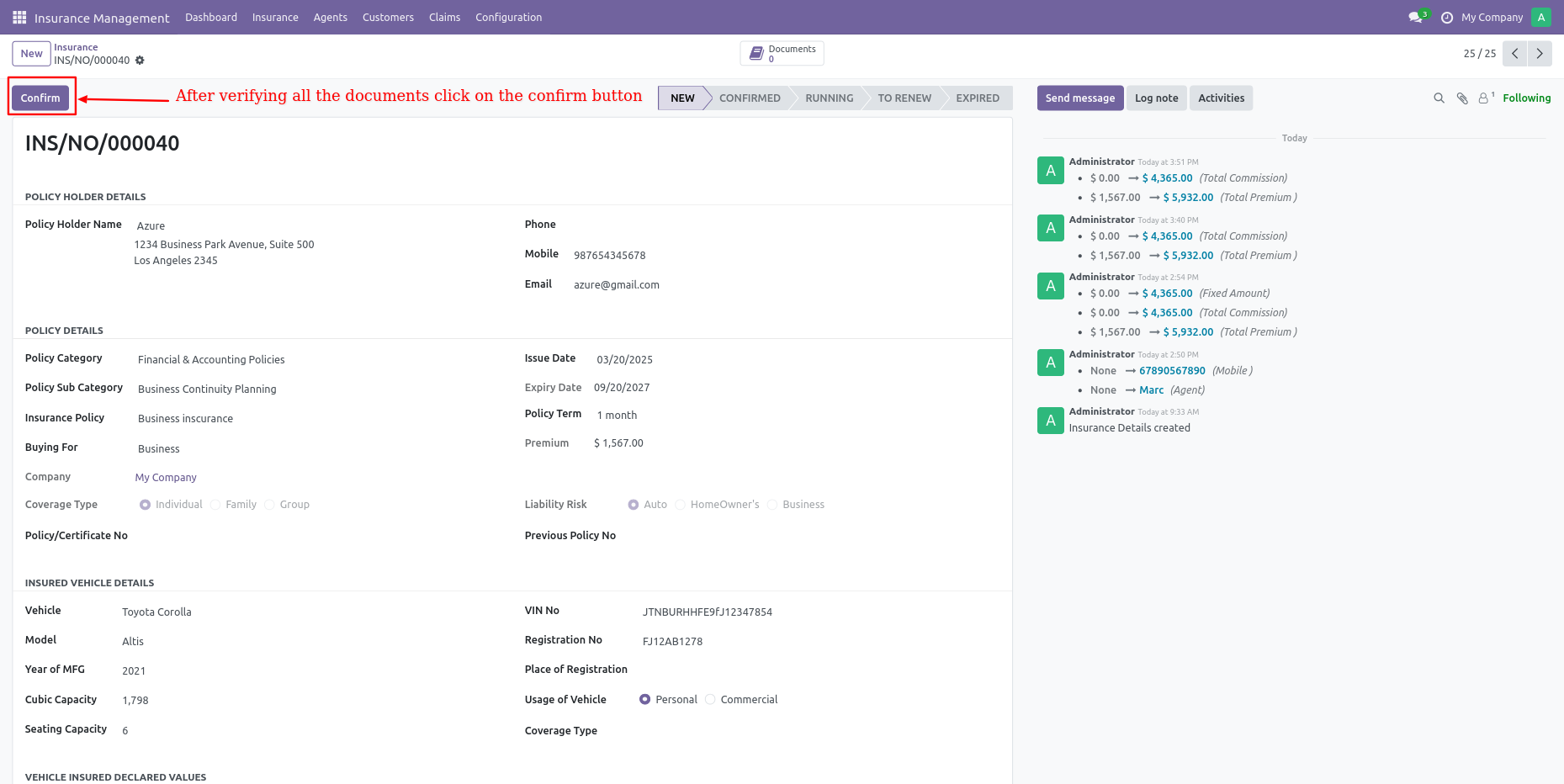Screen dimensions: 1564x784
Task: Set status to CONFIRMED stage
Action: (x=750, y=98)
